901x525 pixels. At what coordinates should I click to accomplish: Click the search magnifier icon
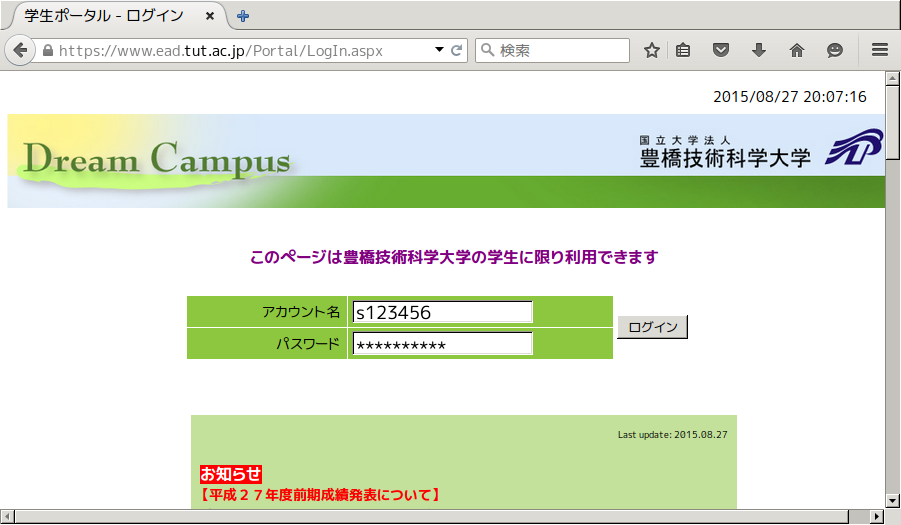[487, 50]
